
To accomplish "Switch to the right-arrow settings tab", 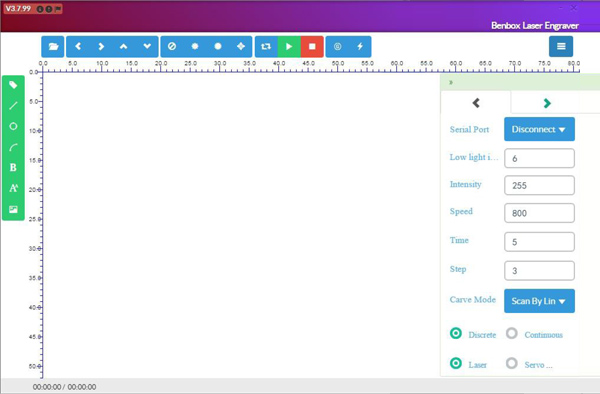I will (x=547, y=103).
